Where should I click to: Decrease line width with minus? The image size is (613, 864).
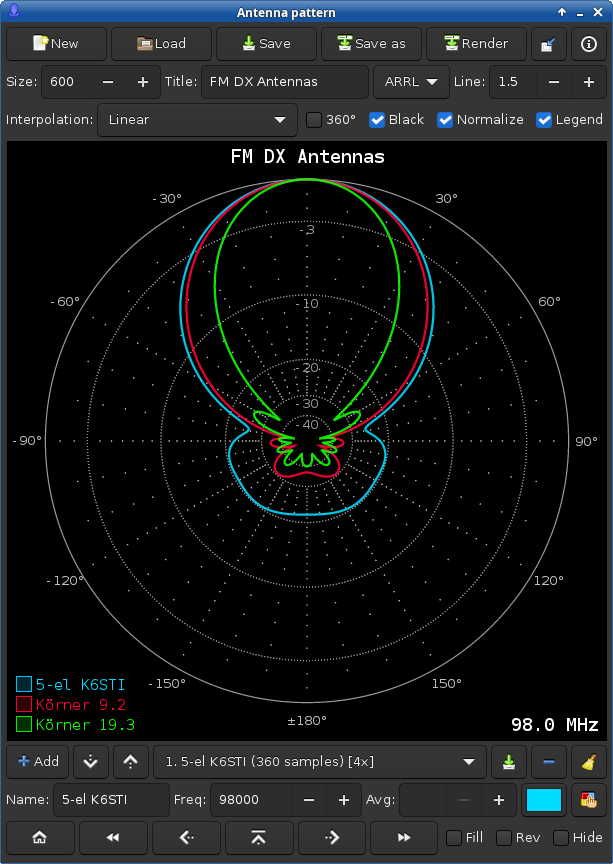tap(554, 82)
